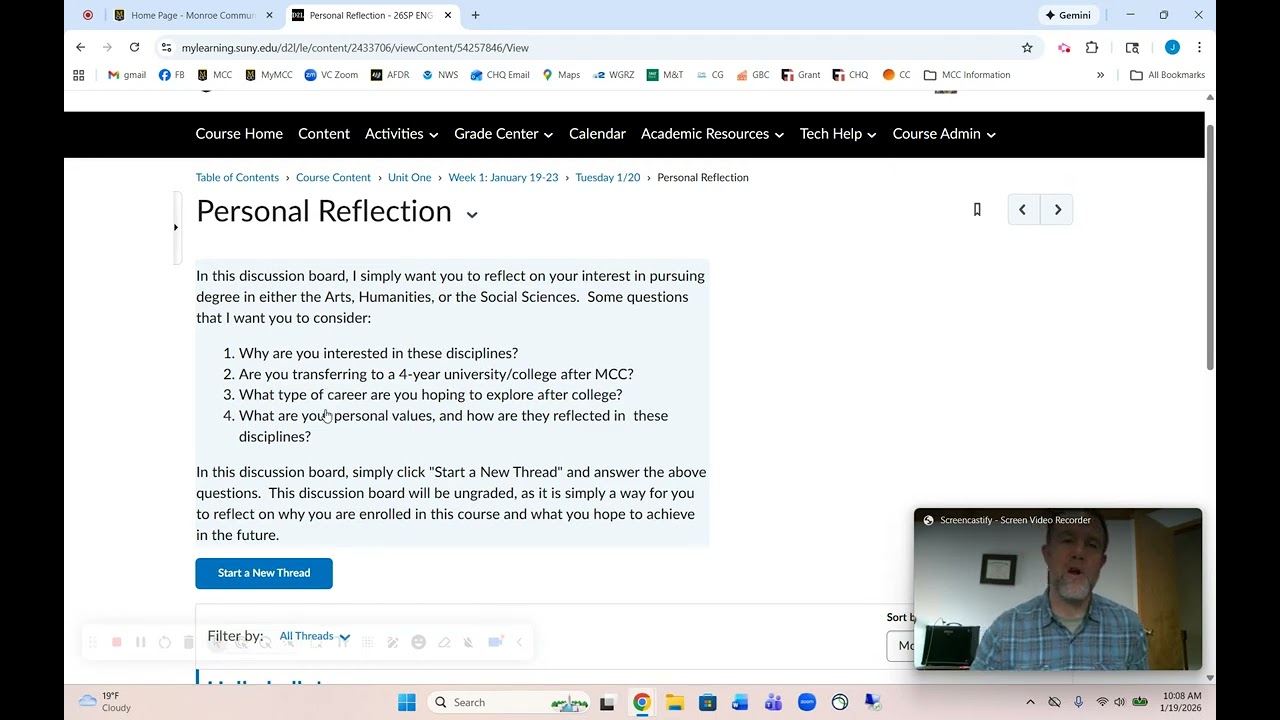The width and height of the screenshot is (1280, 720).
Task: Open the MCC Information bookmark folder
Action: point(967,75)
